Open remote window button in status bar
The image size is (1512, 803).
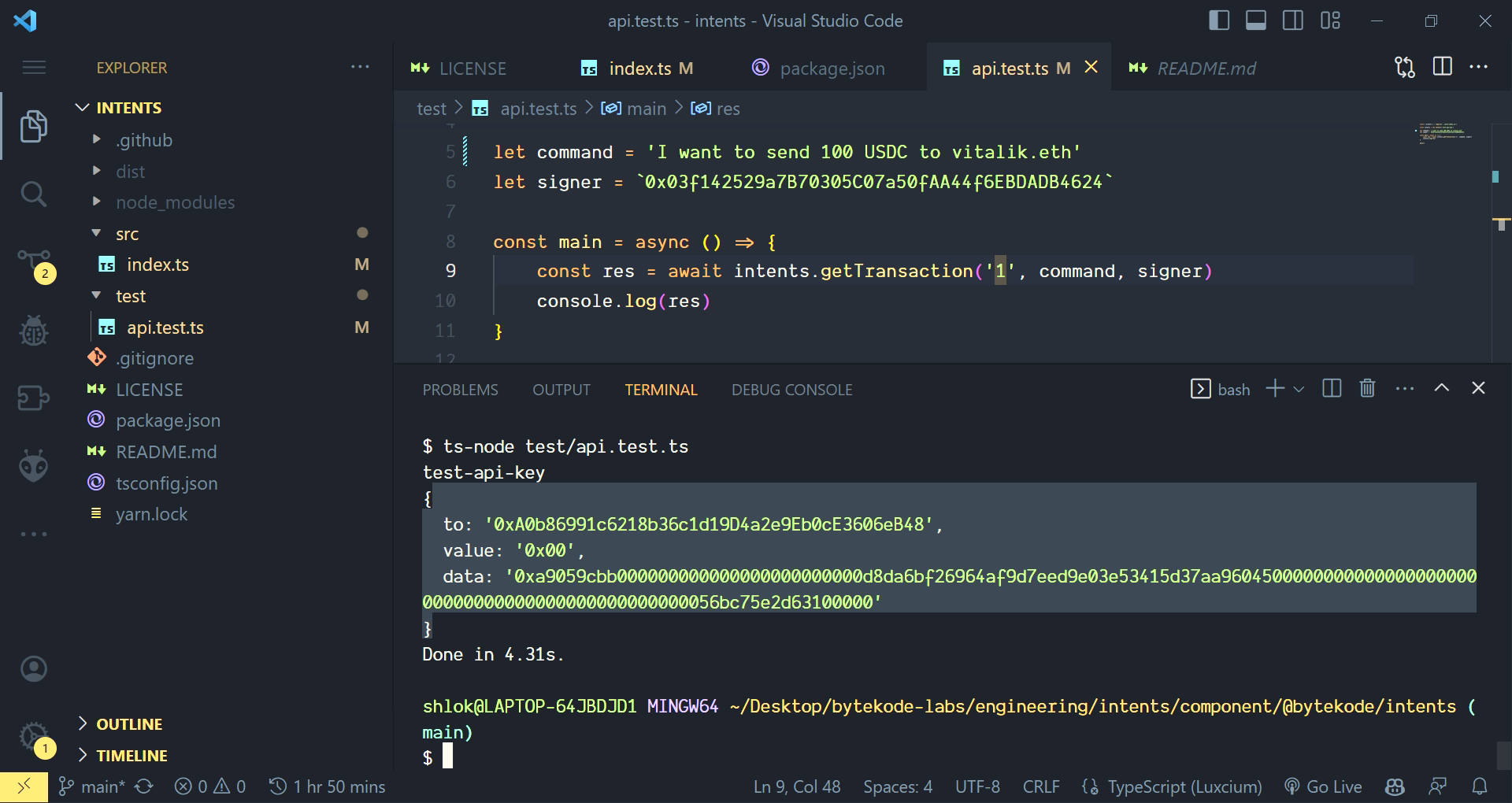coord(24,786)
